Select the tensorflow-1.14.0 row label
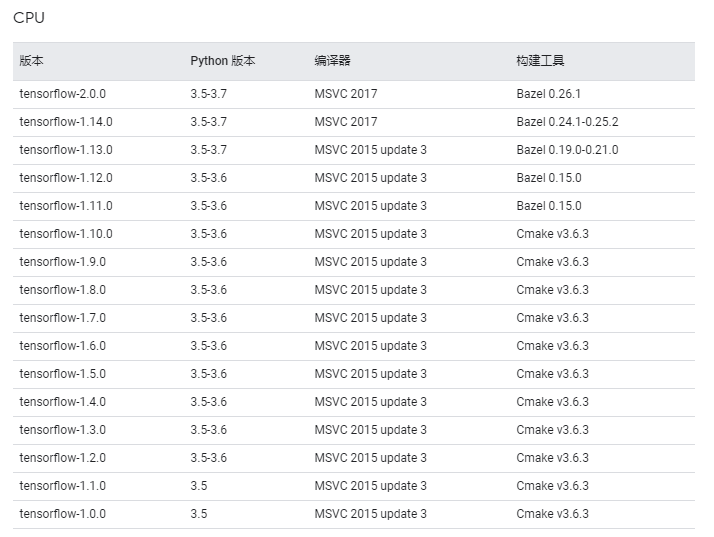The height and width of the screenshot is (537, 714). pos(66,122)
